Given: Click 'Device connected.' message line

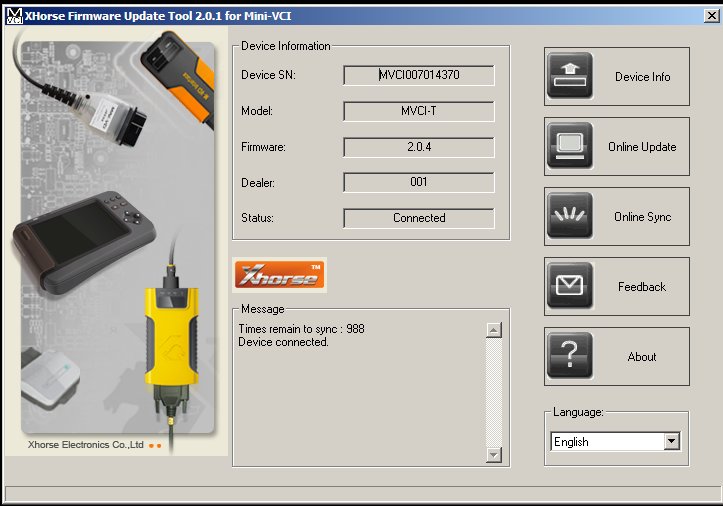Looking at the screenshot, I should [283, 342].
